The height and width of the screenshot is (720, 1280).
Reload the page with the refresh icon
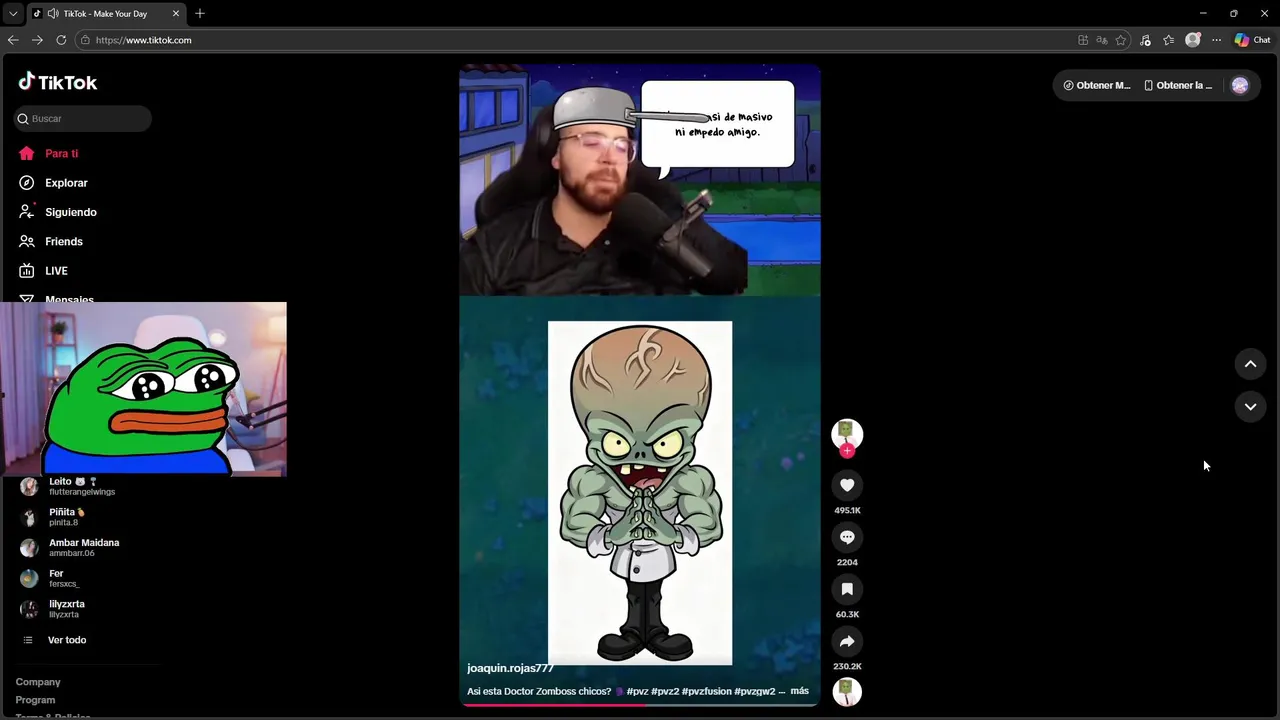61,40
